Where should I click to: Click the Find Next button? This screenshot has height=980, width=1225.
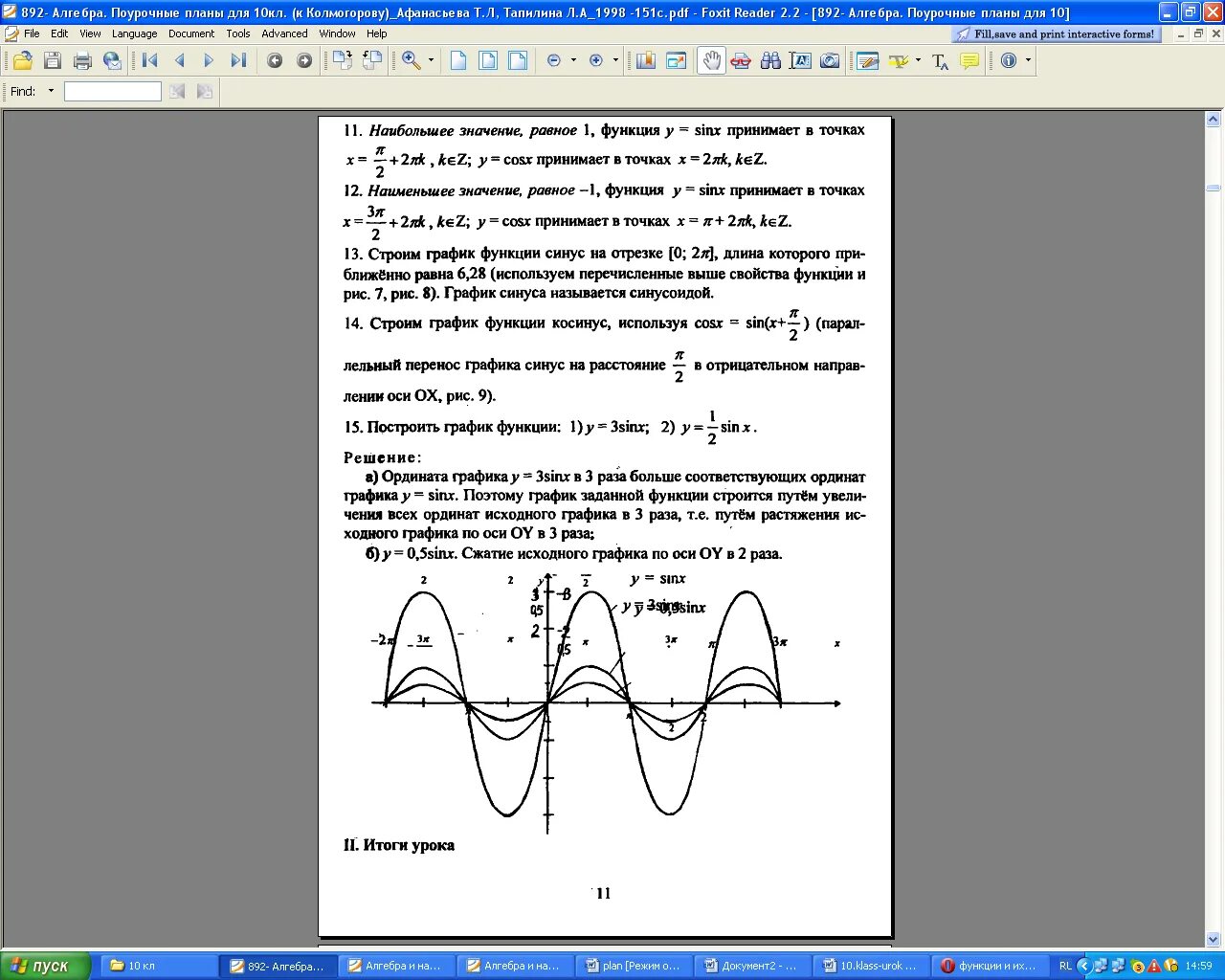point(205,91)
